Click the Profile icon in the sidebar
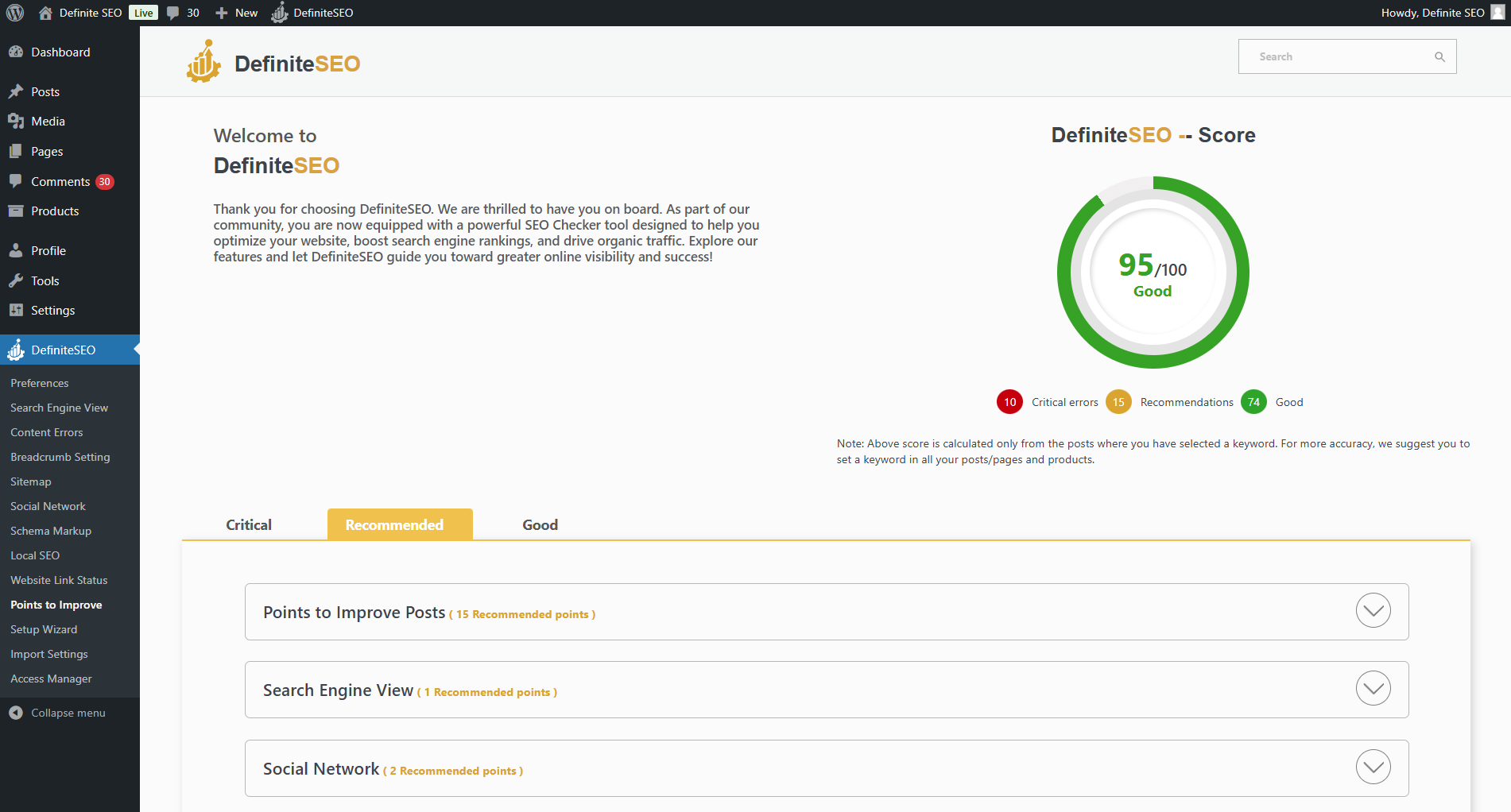 point(17,249)
